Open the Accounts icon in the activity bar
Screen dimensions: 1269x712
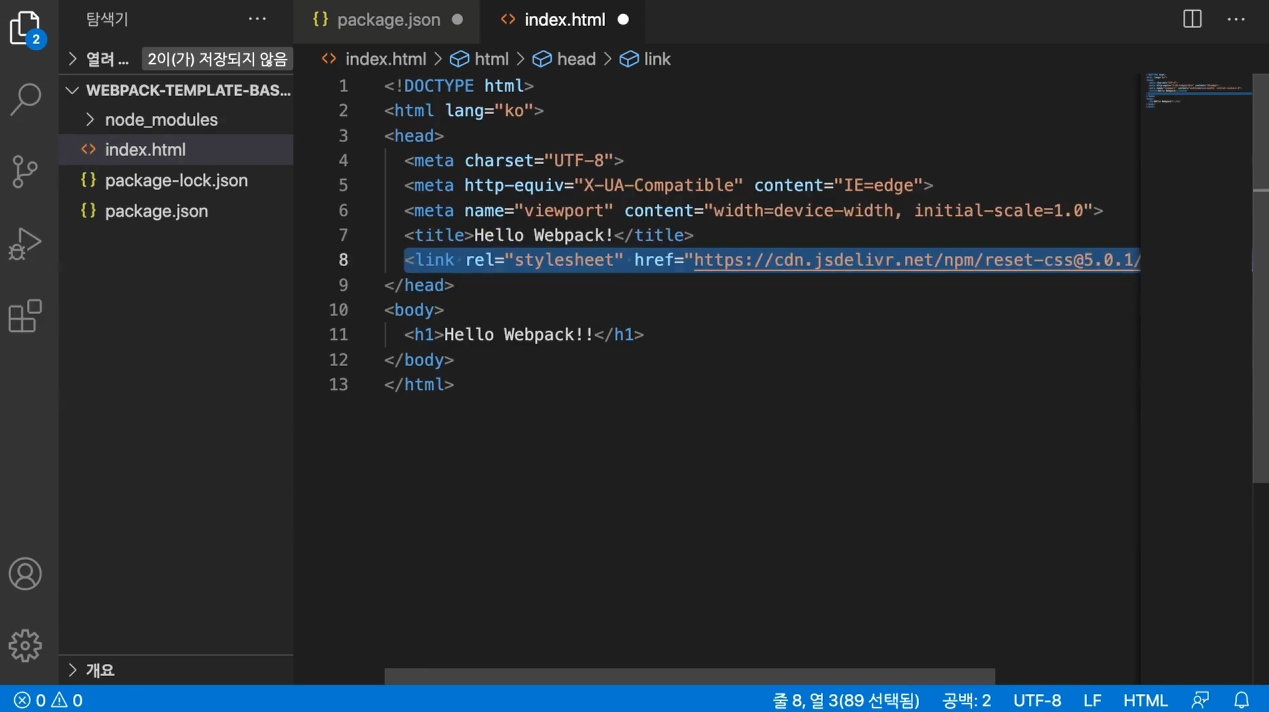pyautogui.click(x=25, y=574)
